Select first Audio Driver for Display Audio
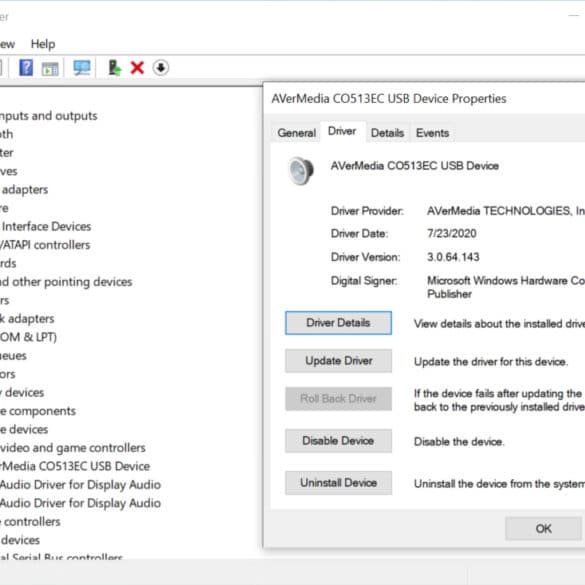Screen dimensions: 585x585 click(x=81, y=485)
